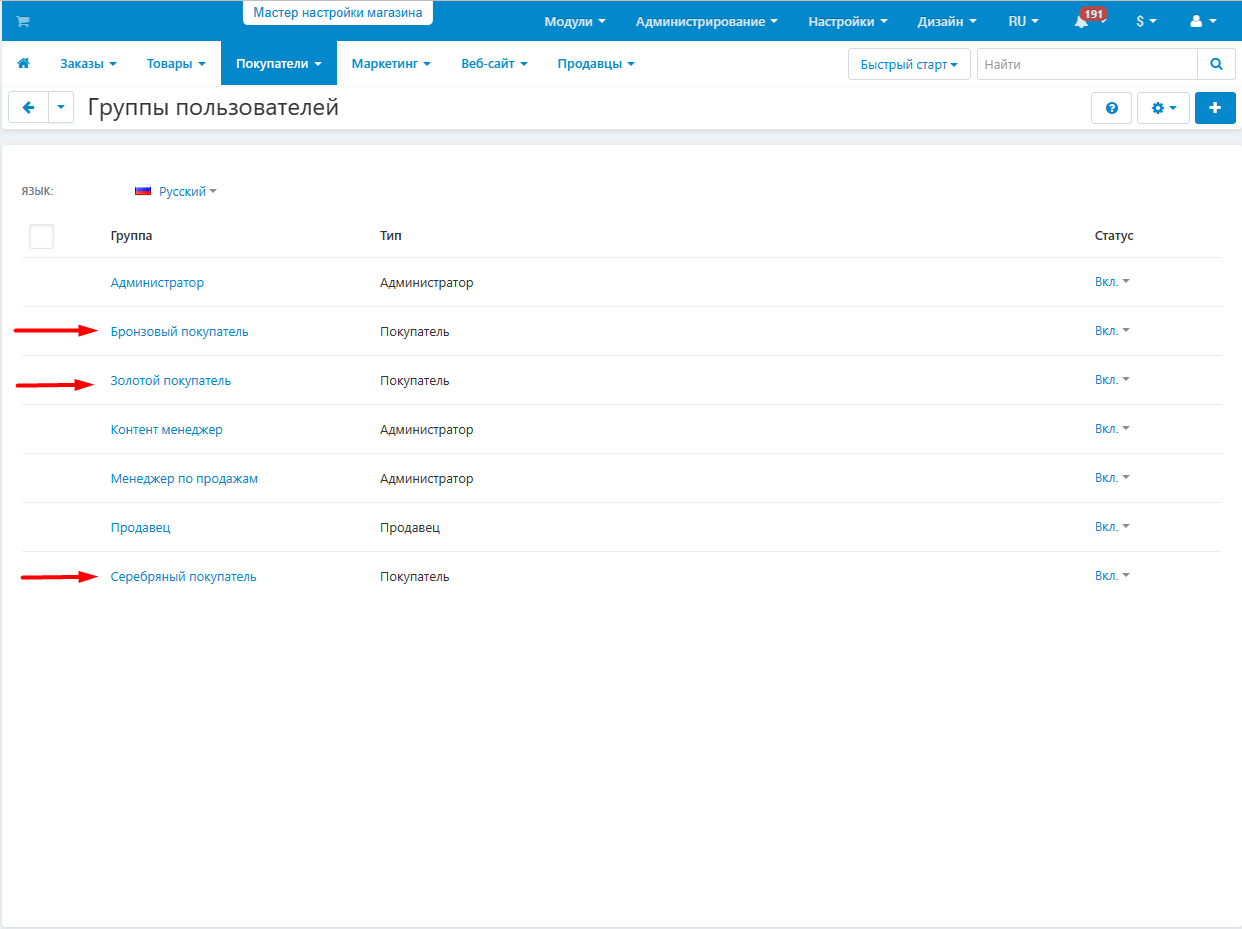Open the Модули menu
Image resolution: width=1242 pixels, height=929 pixels.
(575, 21)
